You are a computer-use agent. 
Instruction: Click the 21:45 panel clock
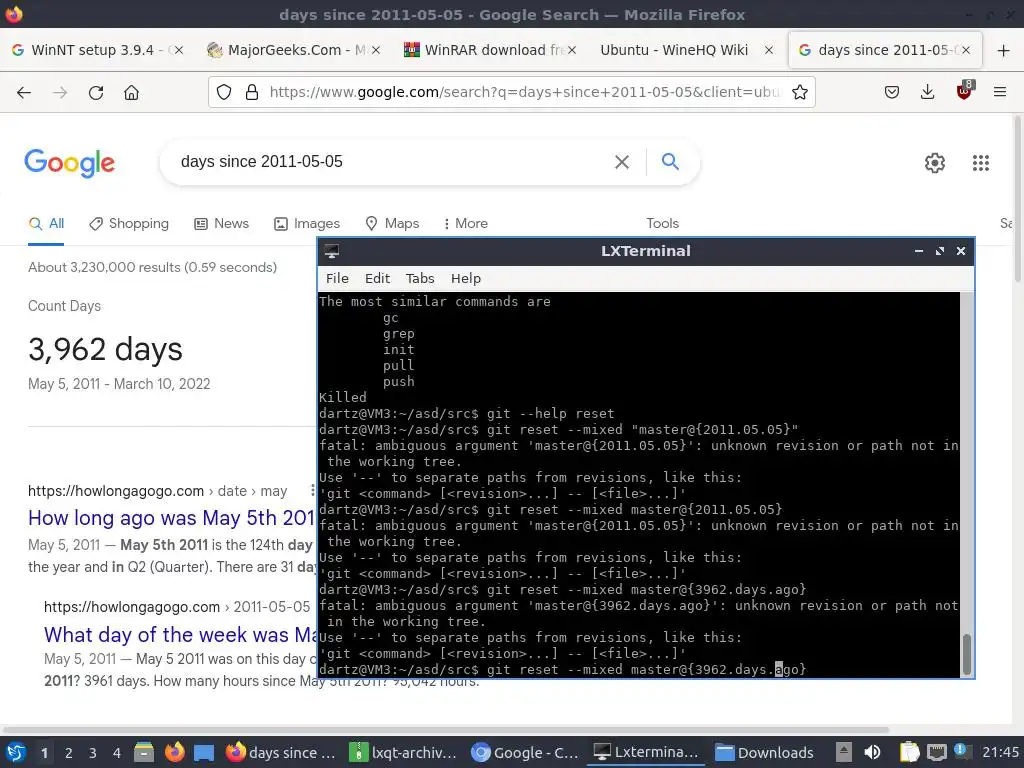point(1000,752)
